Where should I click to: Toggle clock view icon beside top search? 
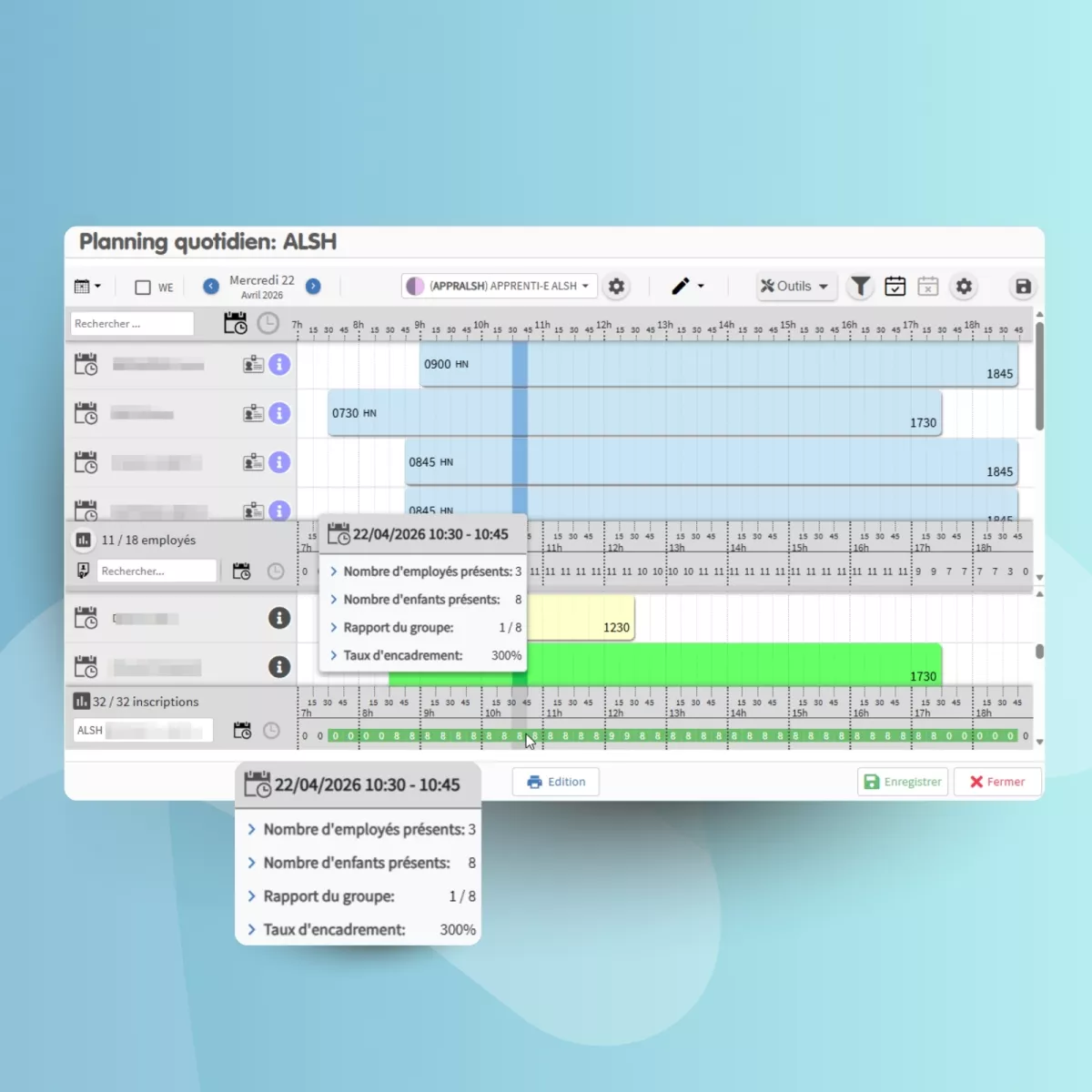pos(268,324)
